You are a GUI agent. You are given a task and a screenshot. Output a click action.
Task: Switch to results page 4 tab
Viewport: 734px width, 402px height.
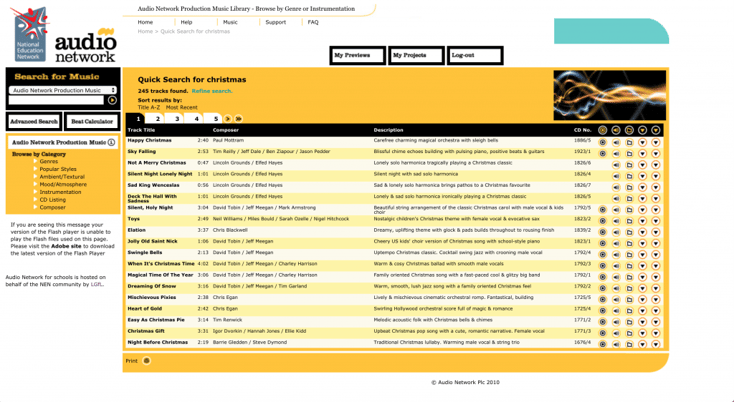coord(196,119)
